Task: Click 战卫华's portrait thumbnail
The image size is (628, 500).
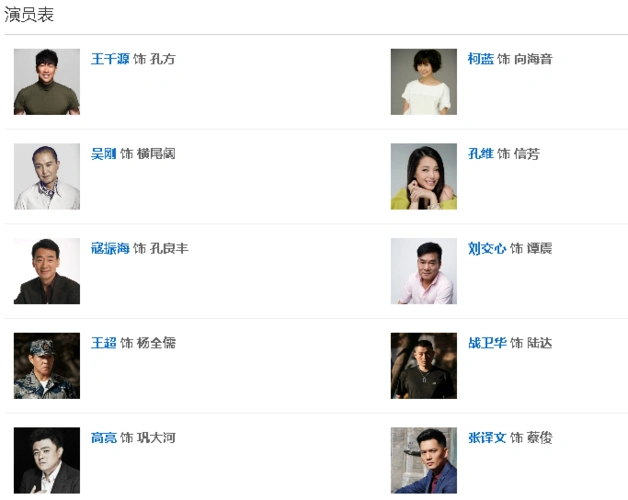Action: (x=423, y=366)
